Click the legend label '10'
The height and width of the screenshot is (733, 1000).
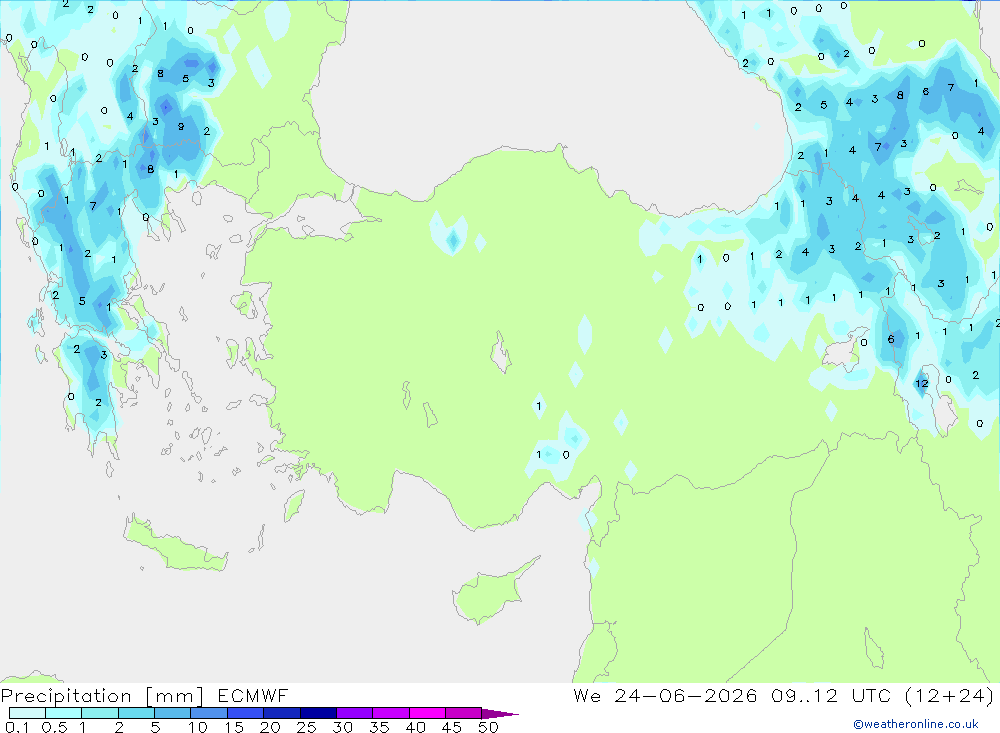click(x=198, y=727)
